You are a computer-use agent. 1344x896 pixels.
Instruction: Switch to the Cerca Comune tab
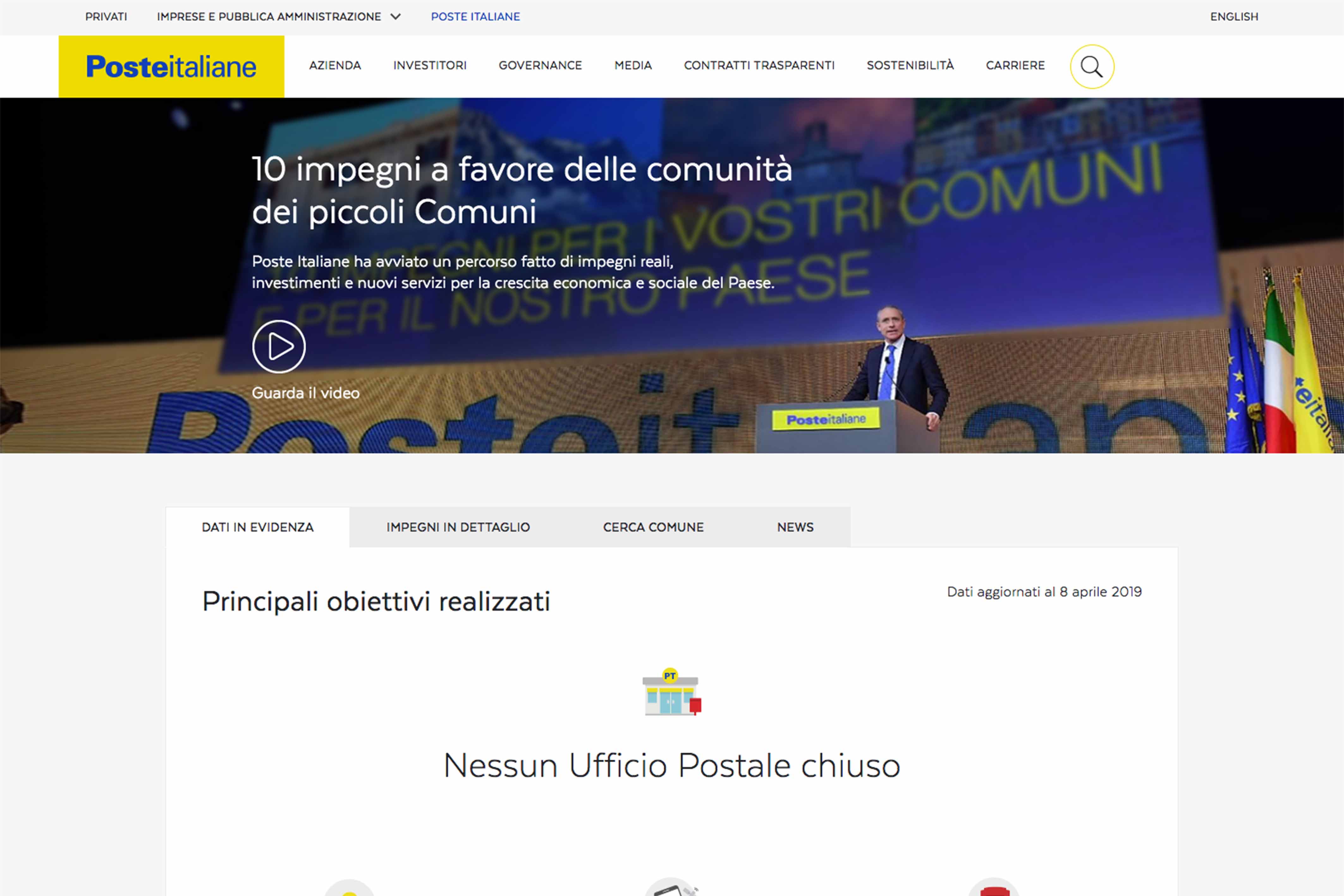pyautogui.click(x=653, y=527)
